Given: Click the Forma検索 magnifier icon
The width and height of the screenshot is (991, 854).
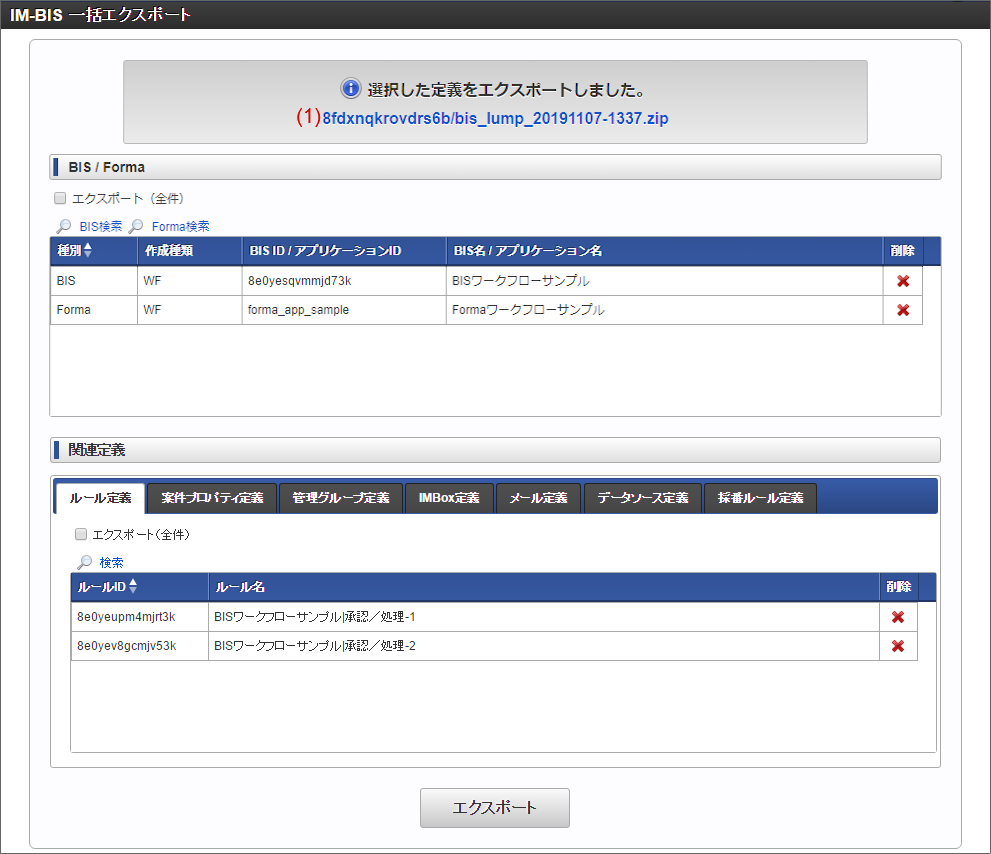Looking at the screenshot, I should pyautogui.click(x=136, y=227).
